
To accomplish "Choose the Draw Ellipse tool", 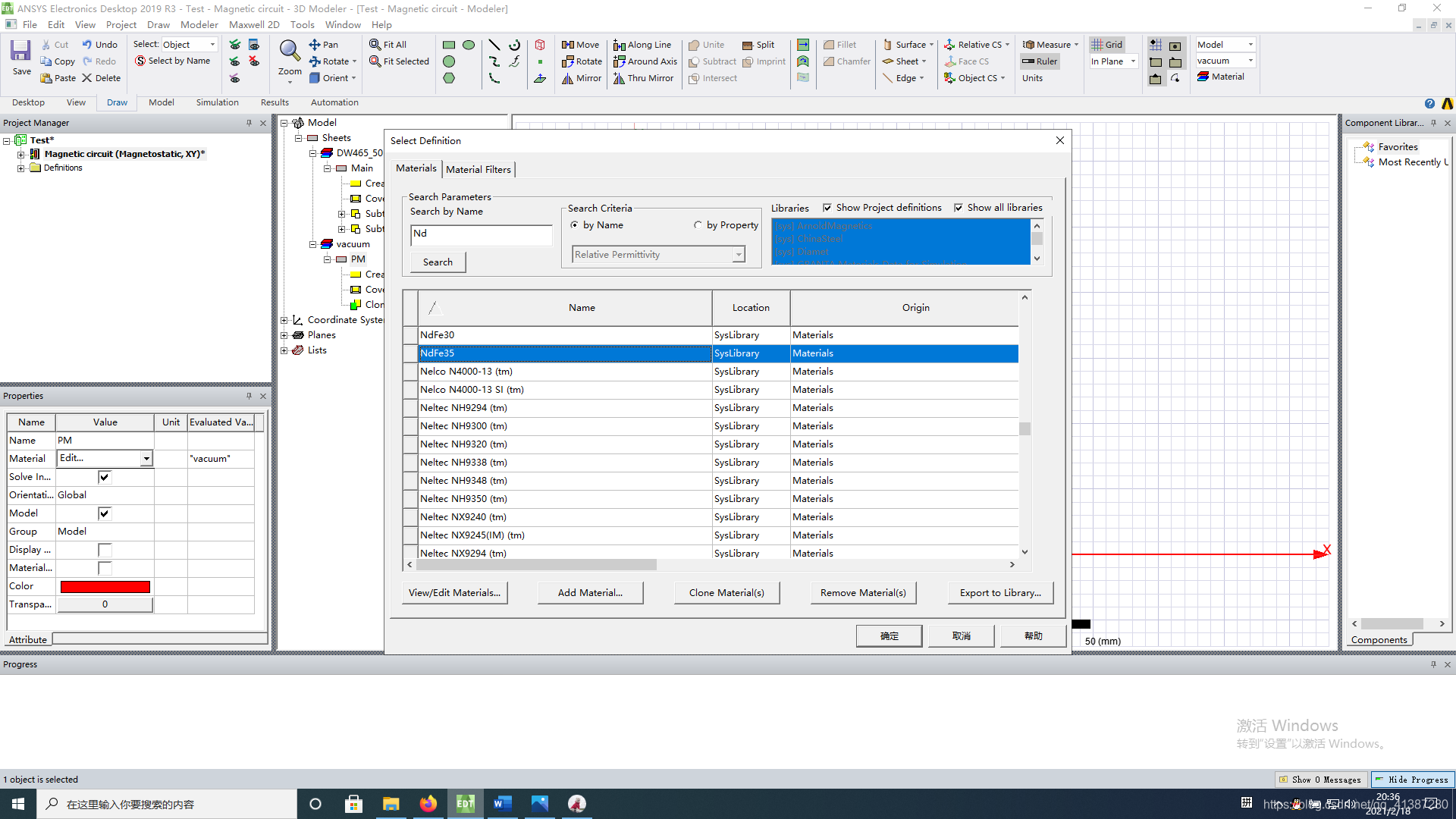I will [x=469, y=45].
